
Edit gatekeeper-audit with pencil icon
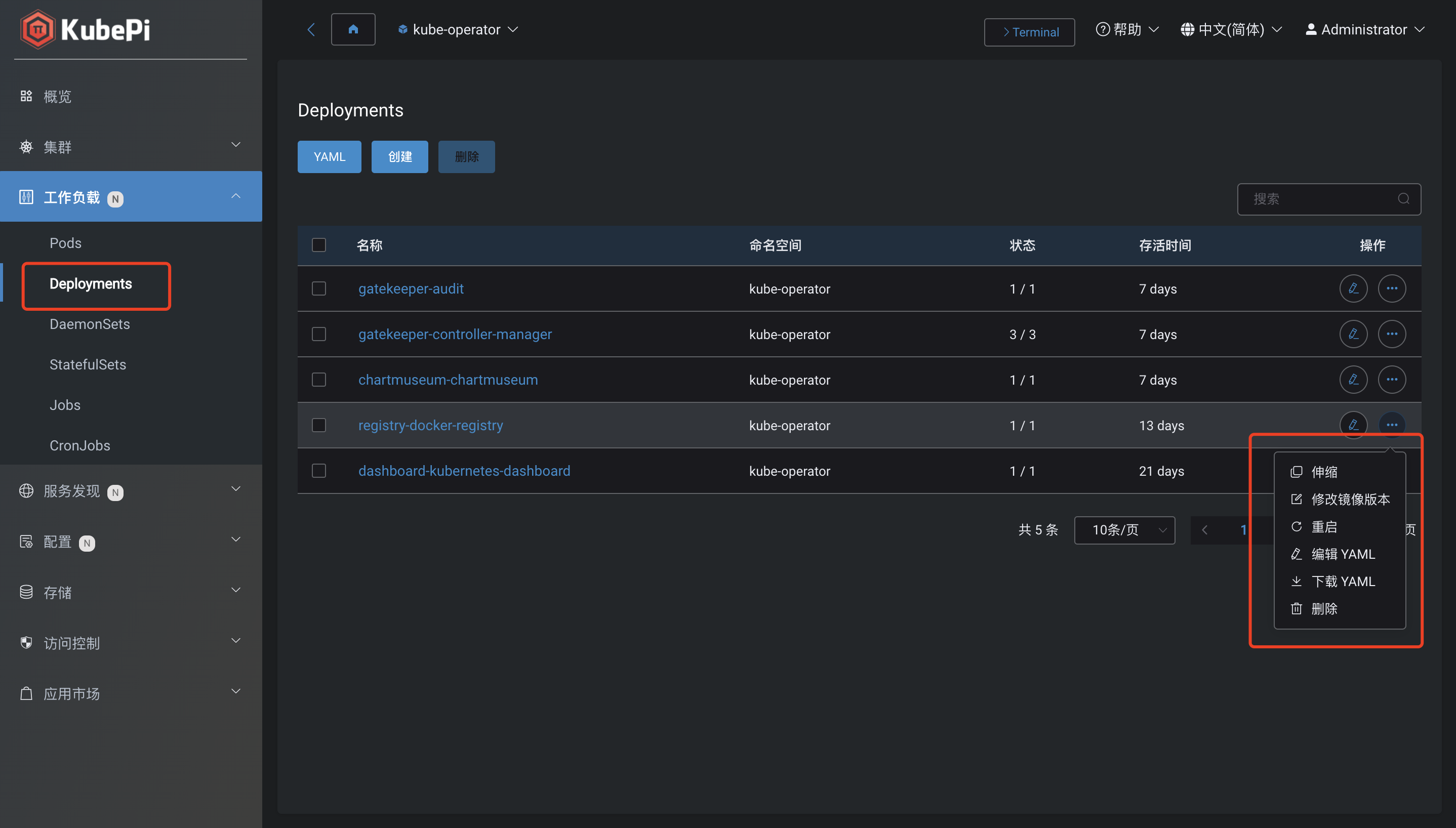pyautogui.click(x=1353, y=288)
